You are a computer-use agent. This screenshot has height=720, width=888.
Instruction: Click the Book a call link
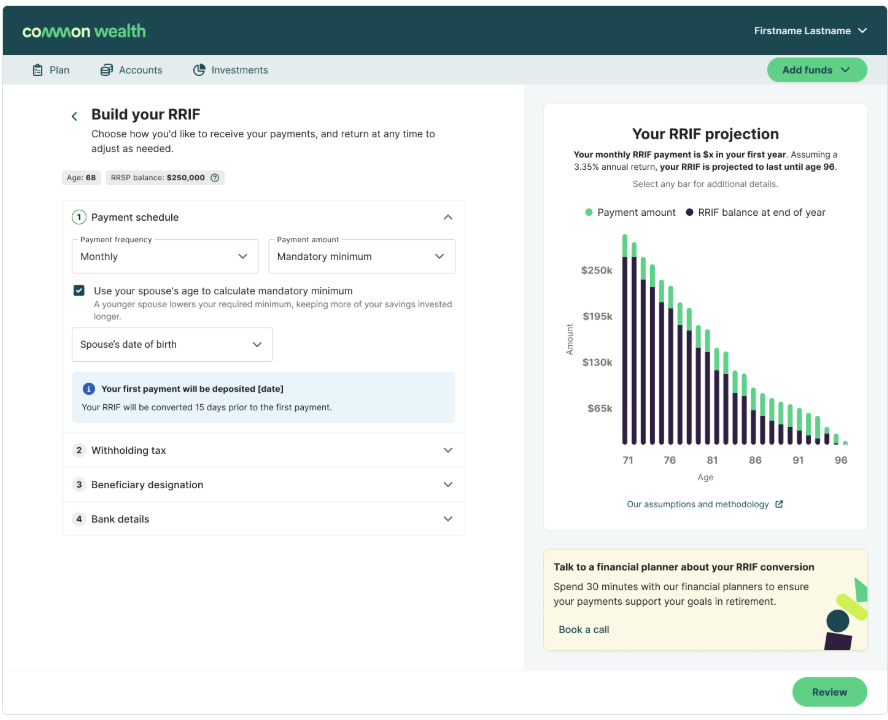point(584,629)
